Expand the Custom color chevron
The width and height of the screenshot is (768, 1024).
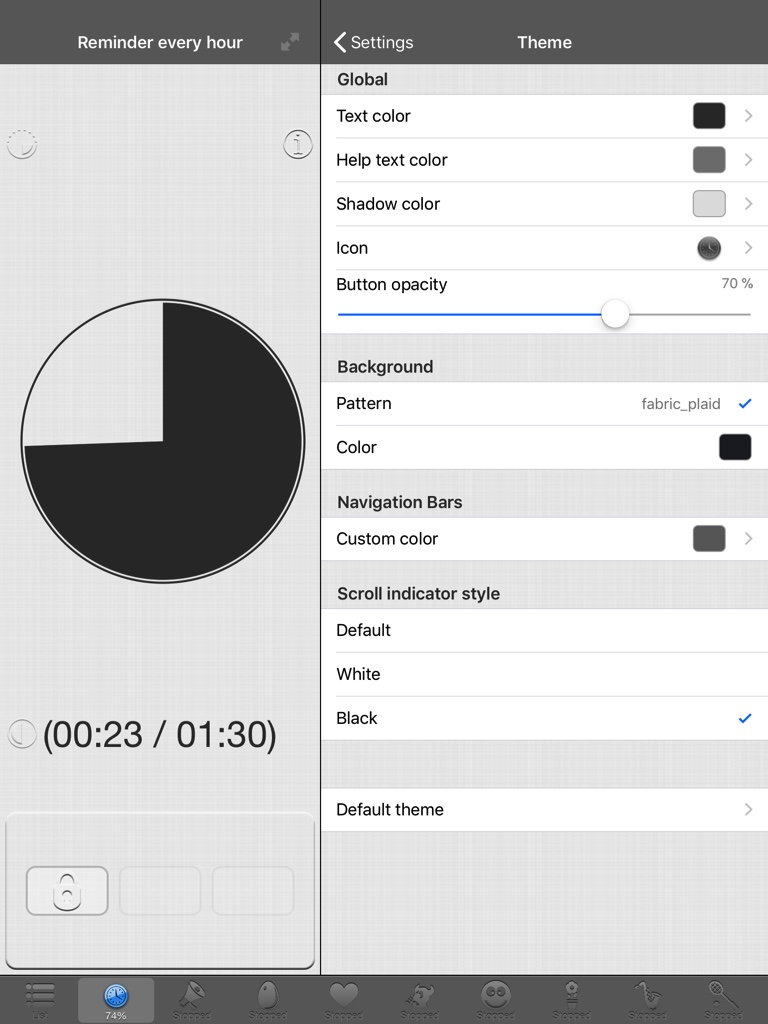click(x=748, y=539)
